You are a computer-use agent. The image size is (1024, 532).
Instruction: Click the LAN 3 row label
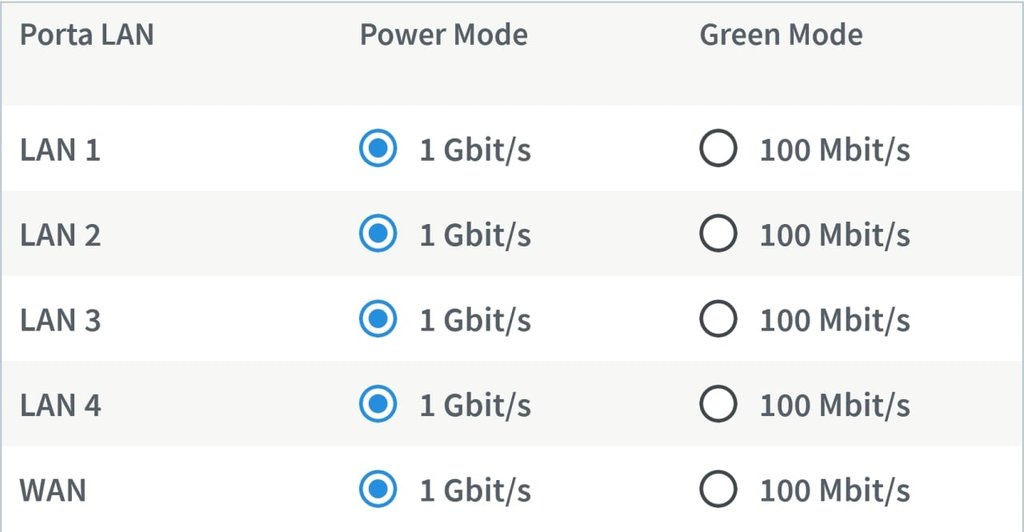click(x=60, y=320)
